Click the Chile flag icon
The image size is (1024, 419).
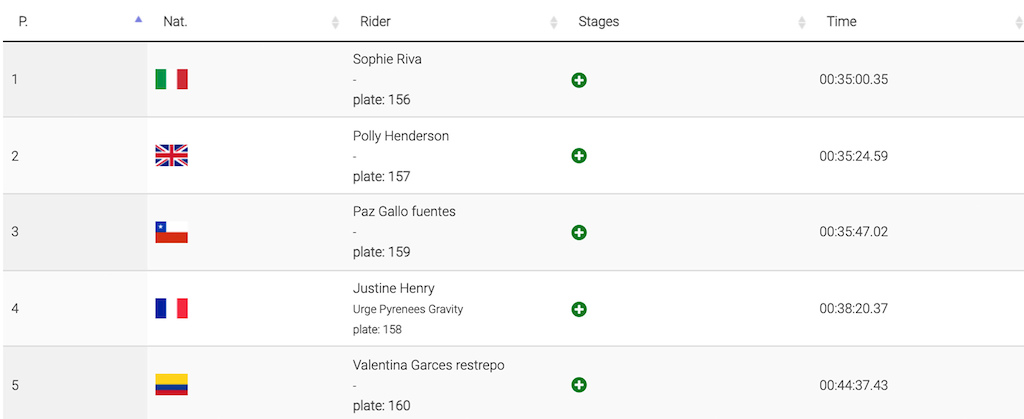pyautogui.click(x=172, y=232)
